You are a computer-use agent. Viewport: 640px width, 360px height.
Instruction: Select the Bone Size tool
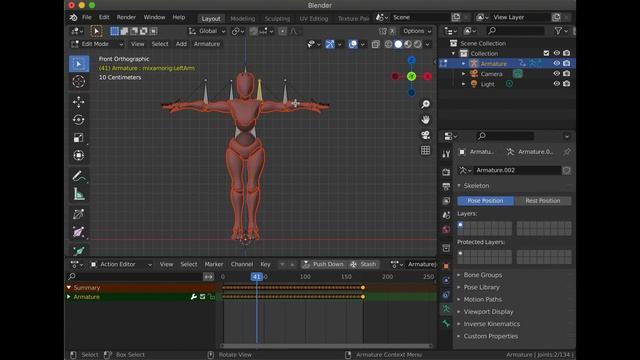coord(79,232)
